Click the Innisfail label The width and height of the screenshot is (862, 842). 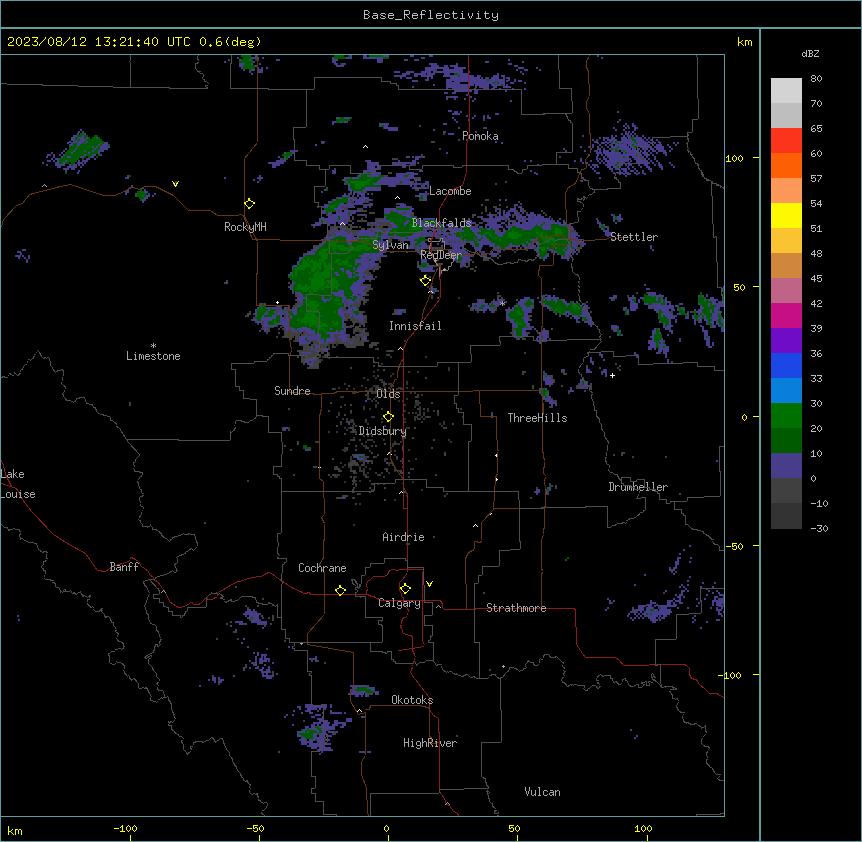[x=415, y=326]
